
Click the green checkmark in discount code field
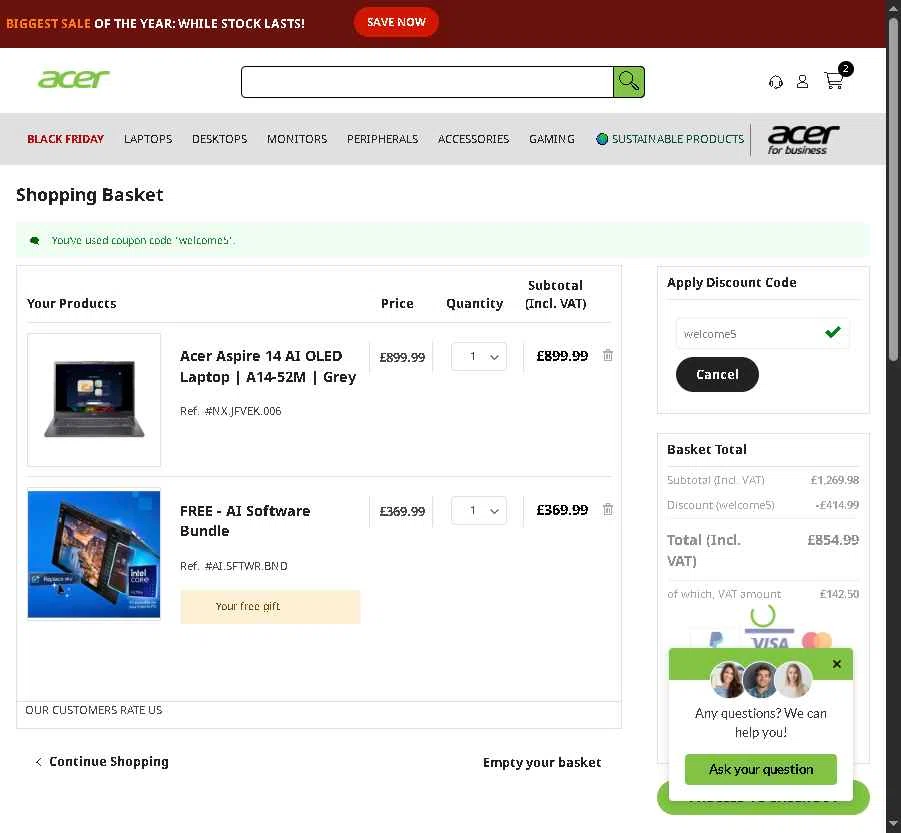pos(833,332)
